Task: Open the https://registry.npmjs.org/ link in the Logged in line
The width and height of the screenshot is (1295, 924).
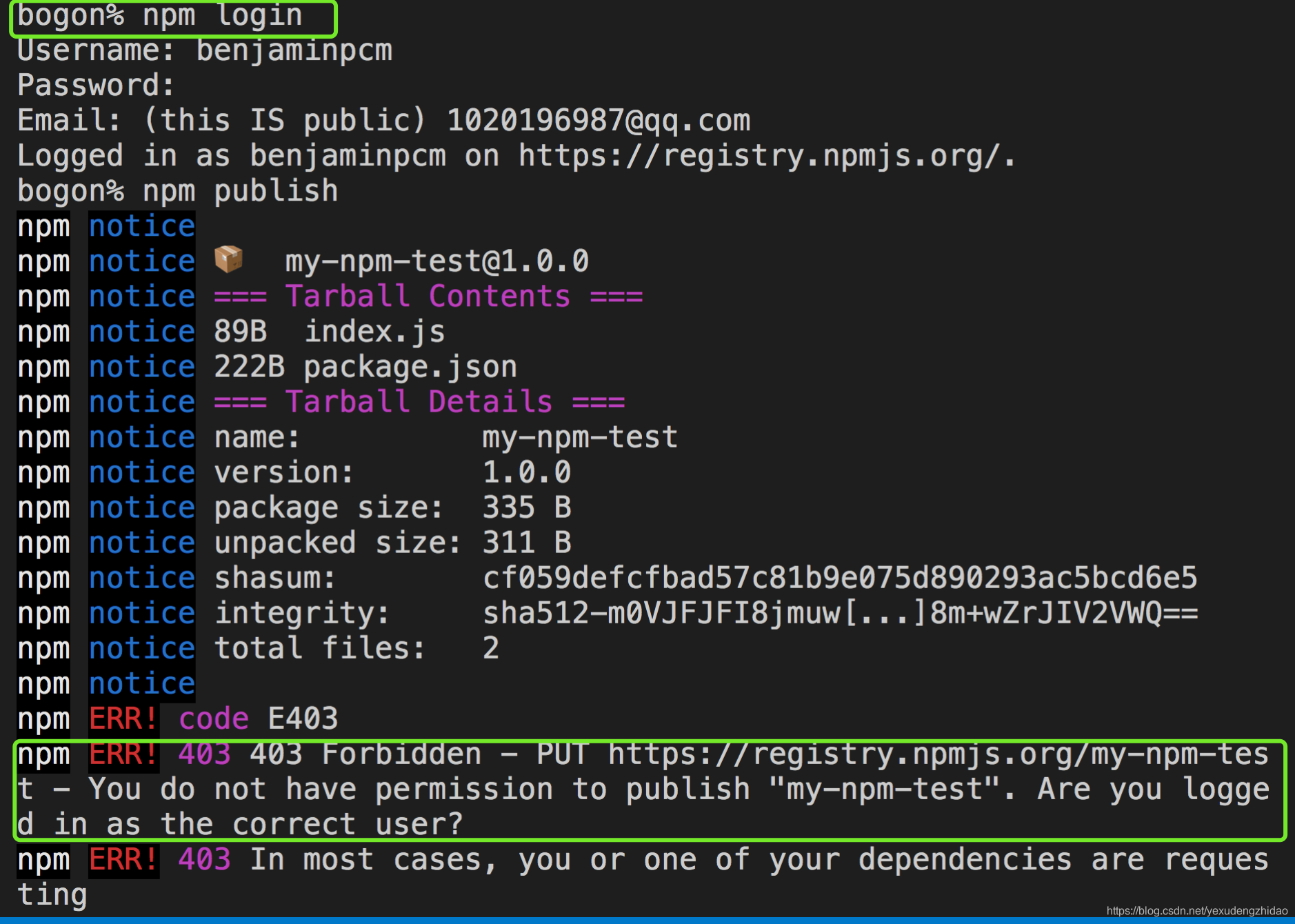Action: pos(759,156)
